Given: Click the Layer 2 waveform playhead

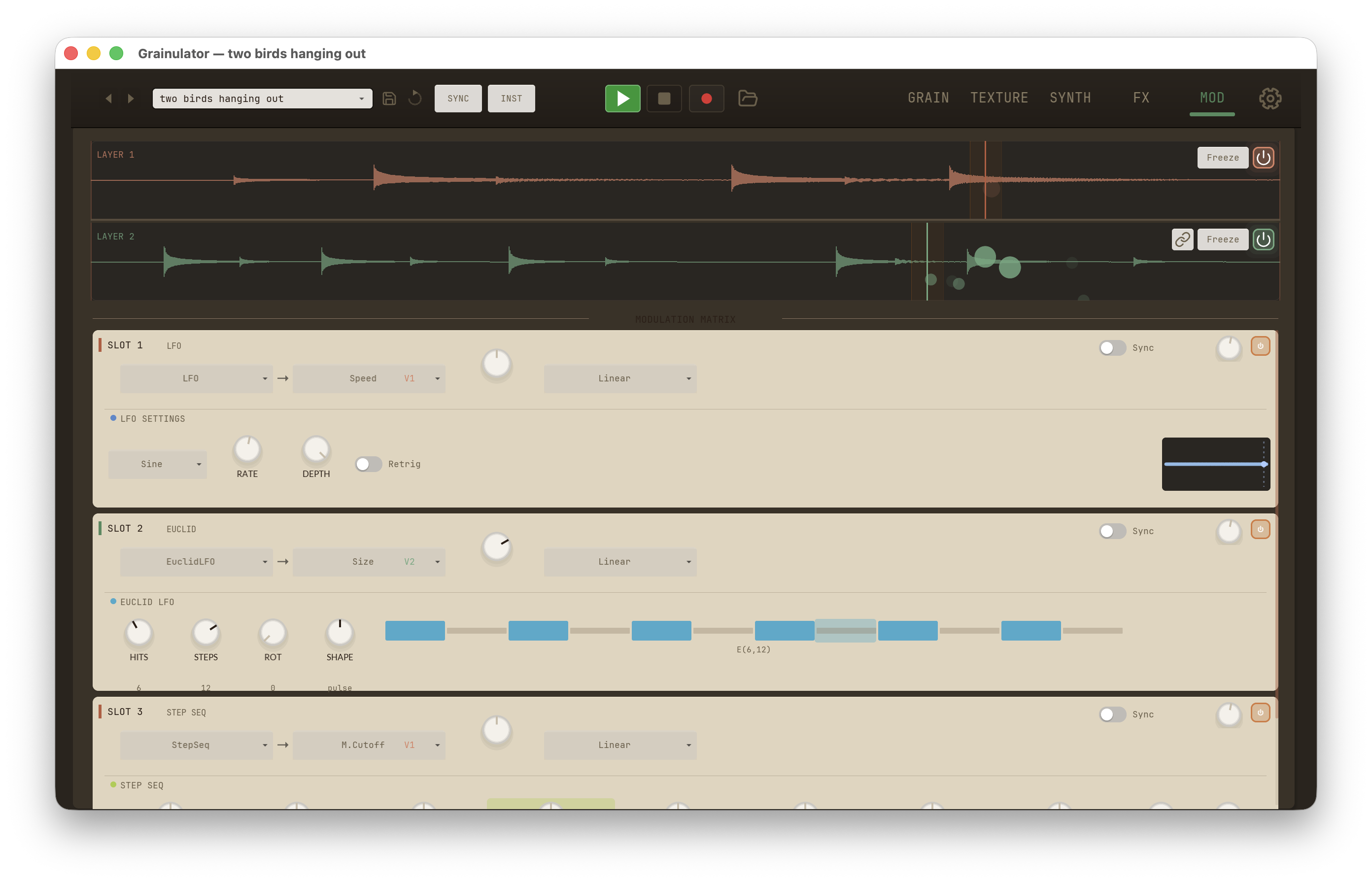Looking at the screenshot, I should [x=926, y=262].
